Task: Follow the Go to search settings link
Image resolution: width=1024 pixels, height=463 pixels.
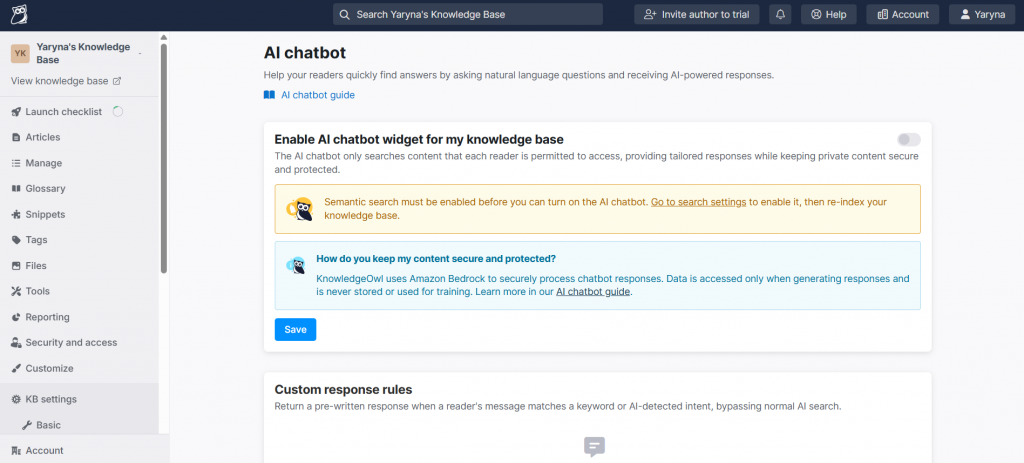Action: pos(699,202)
